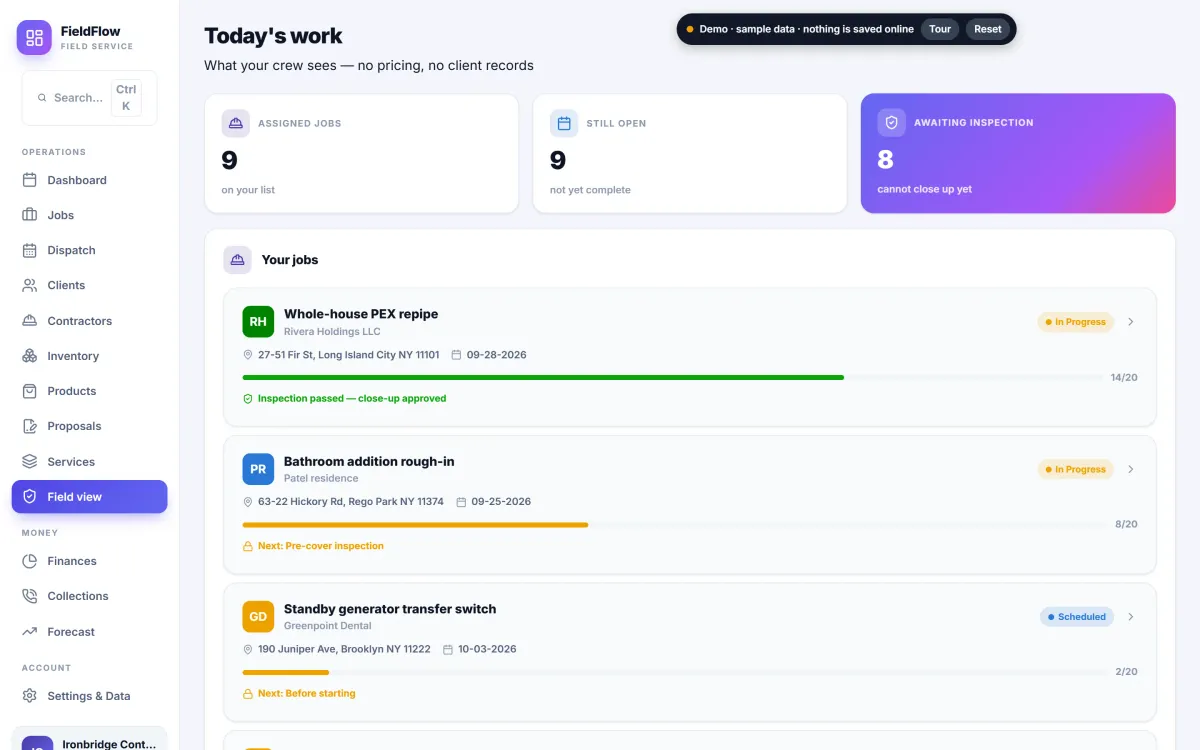This screenshot has height=750, width=1200.
Task: Click the search magnifier icon
Action: (42, 98)
